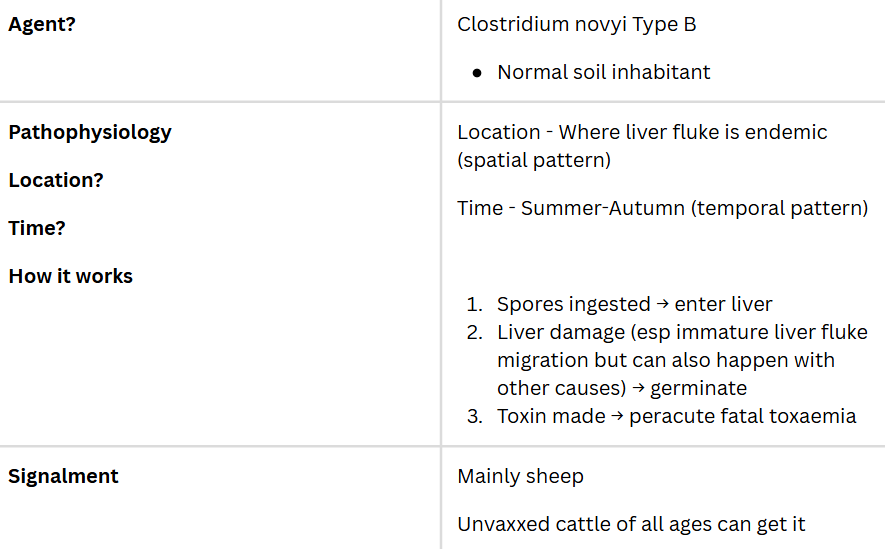
Task: Click the "Time?" label in left column
Action: pyautogui.click(x=37, y=228)
